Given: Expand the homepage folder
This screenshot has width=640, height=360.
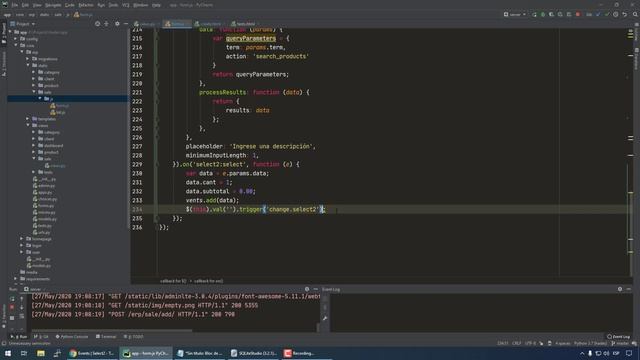Looking at the screenshot, I should pyautogui.click(x=22, y=239).
